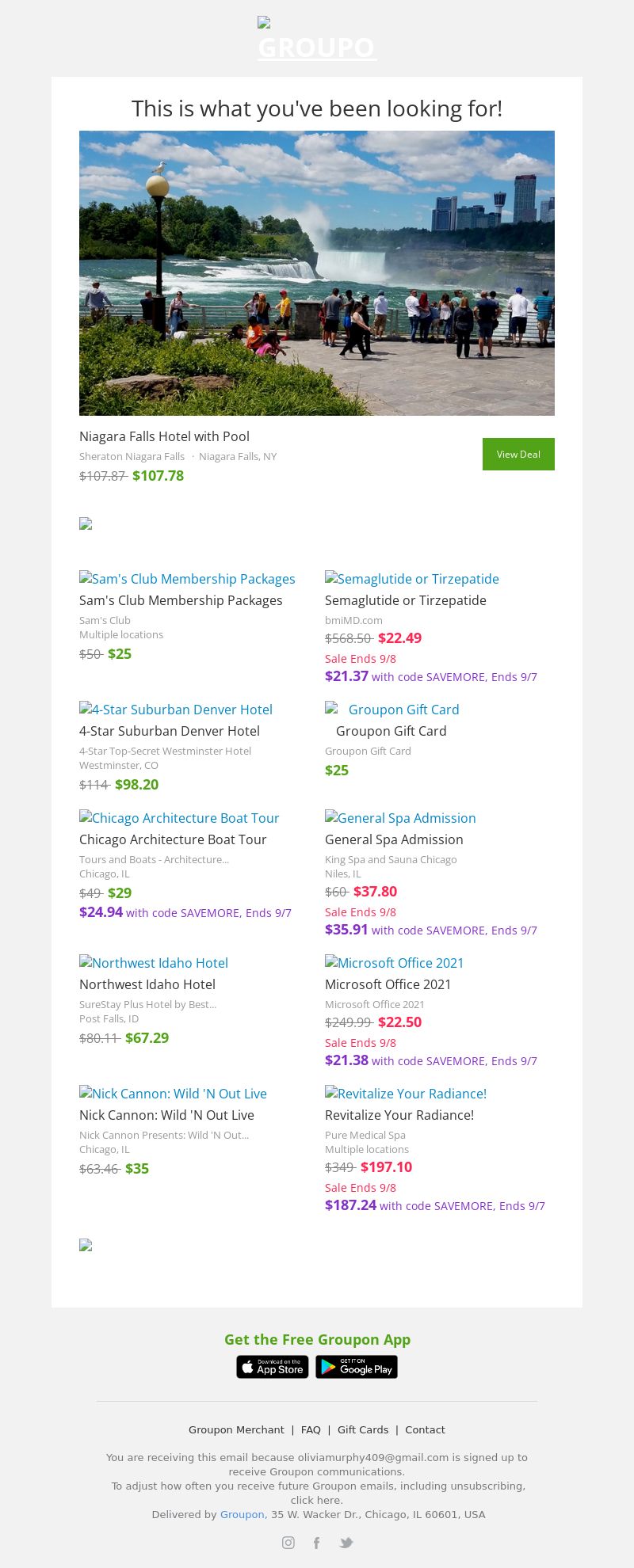This screenshot has width=634, height=1568.
Task: Click the Contact footer link
Action: coord(425,1429)
